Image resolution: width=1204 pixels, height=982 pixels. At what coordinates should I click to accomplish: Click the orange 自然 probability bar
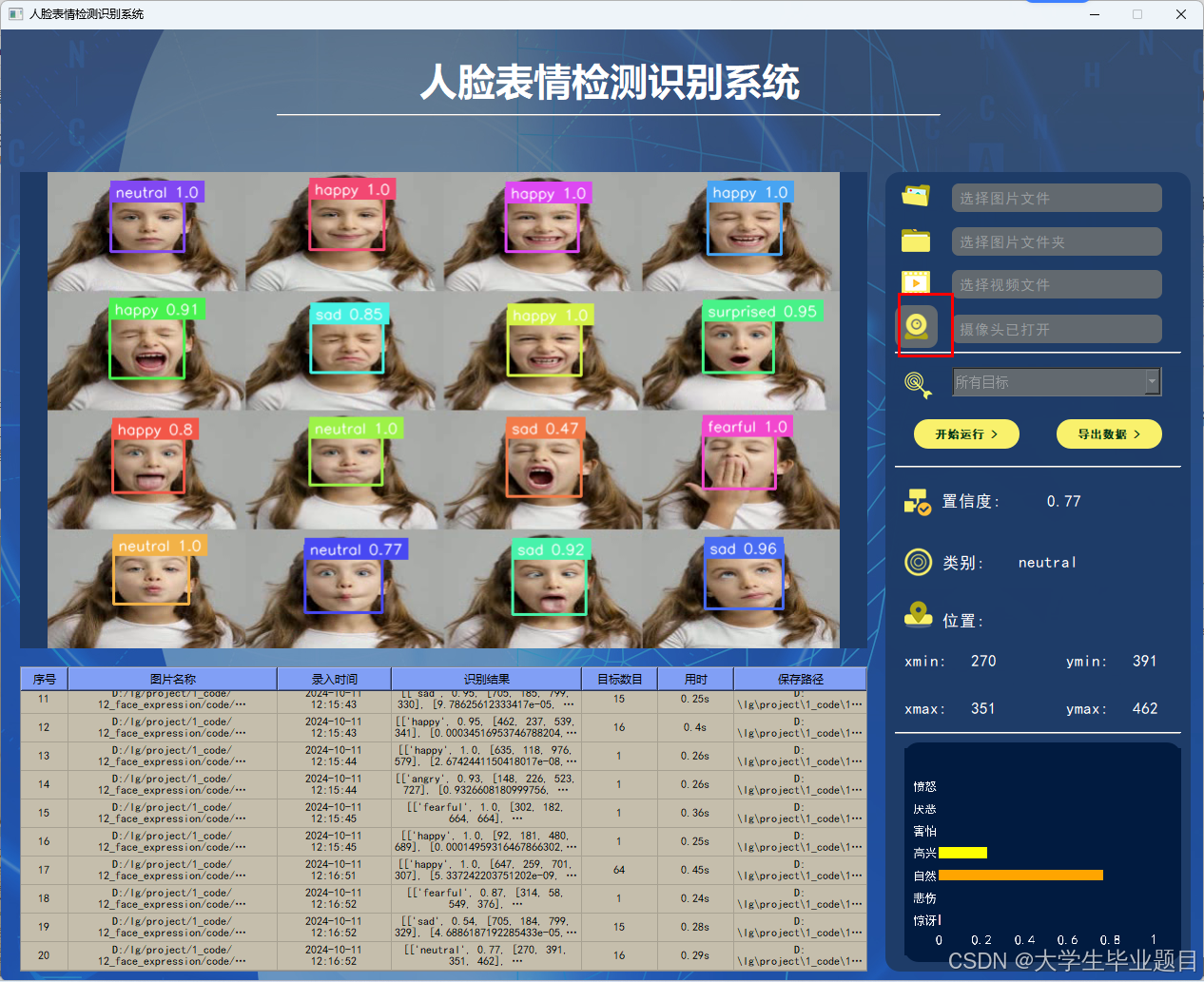[1020, 876]
